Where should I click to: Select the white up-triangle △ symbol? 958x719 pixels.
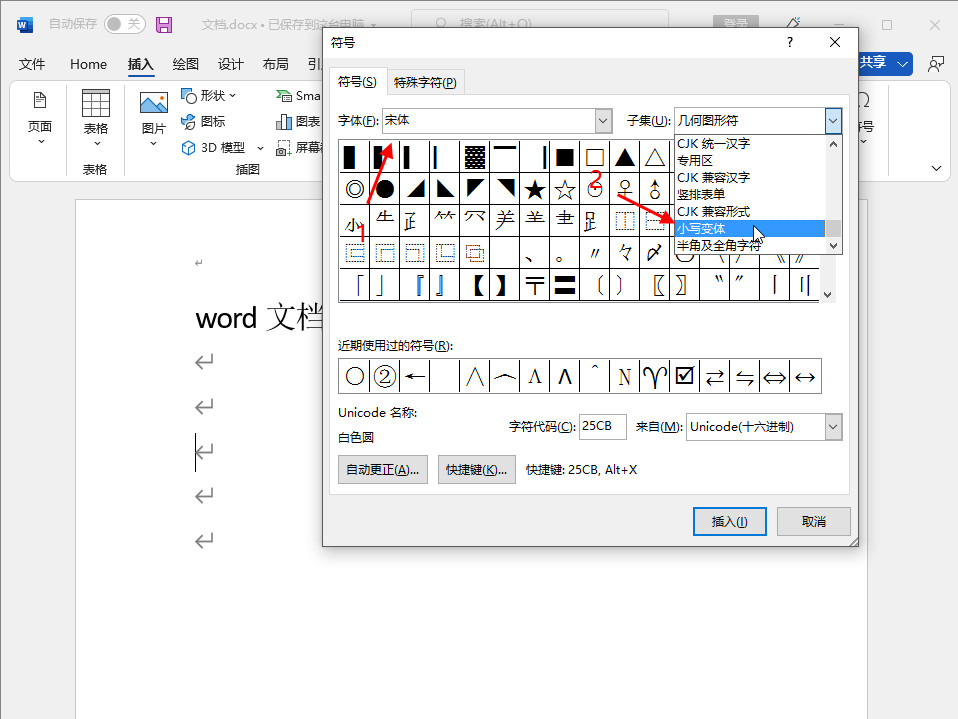(x=654, y=158)
